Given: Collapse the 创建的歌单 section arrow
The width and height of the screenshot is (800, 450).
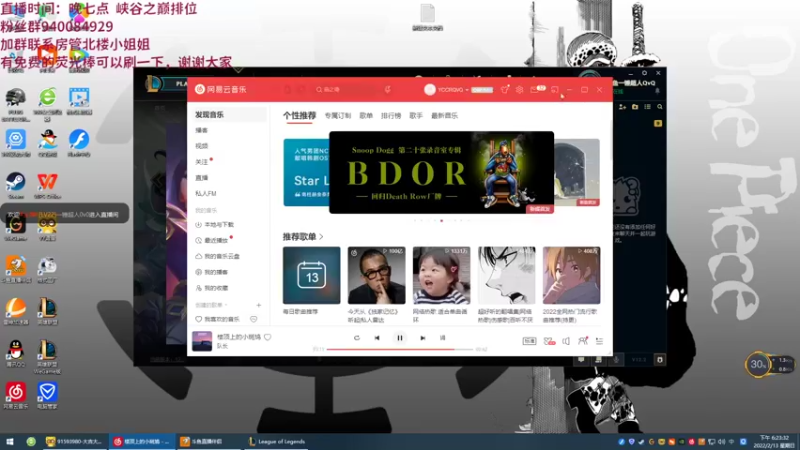Looking at the screenshot, I should tap(226, 305).
